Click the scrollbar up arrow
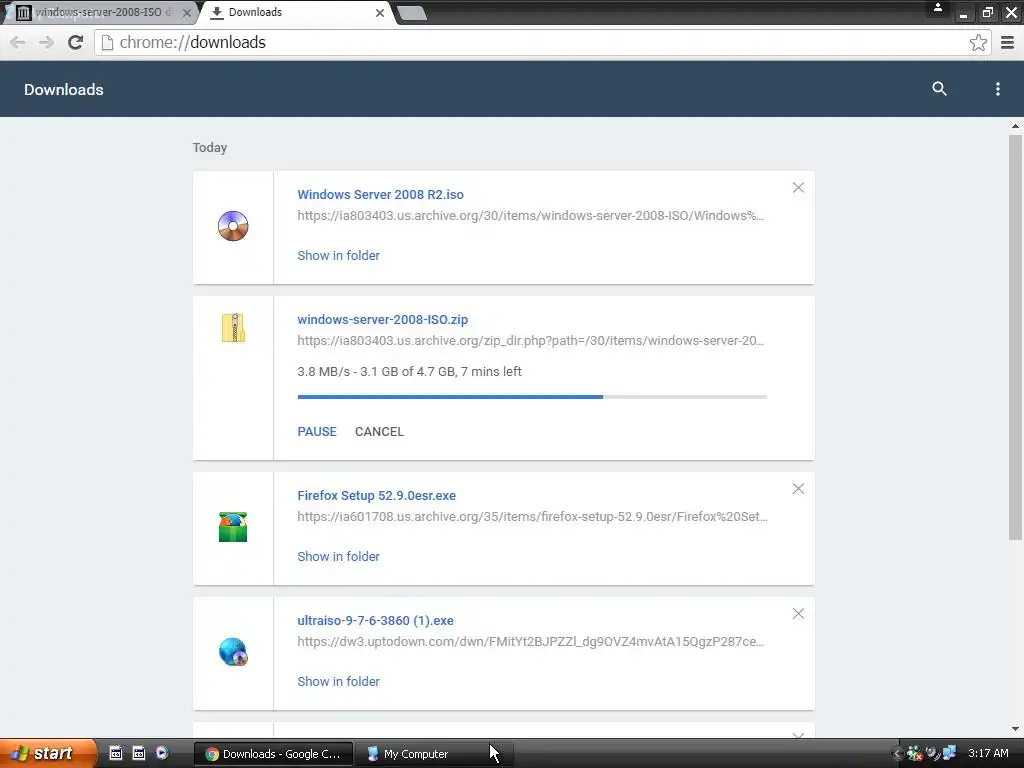 [x=1015, y=126]
